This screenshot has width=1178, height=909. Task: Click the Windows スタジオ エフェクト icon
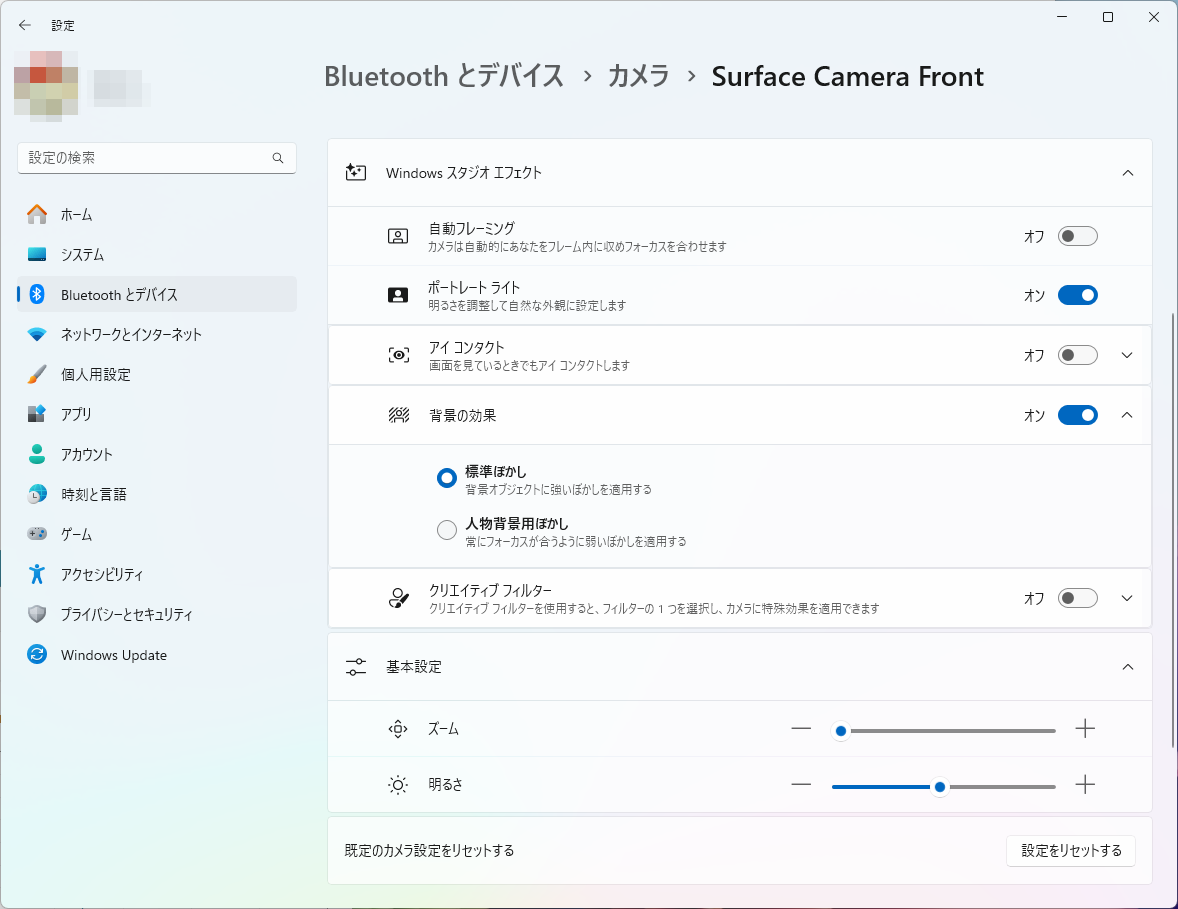356,172
